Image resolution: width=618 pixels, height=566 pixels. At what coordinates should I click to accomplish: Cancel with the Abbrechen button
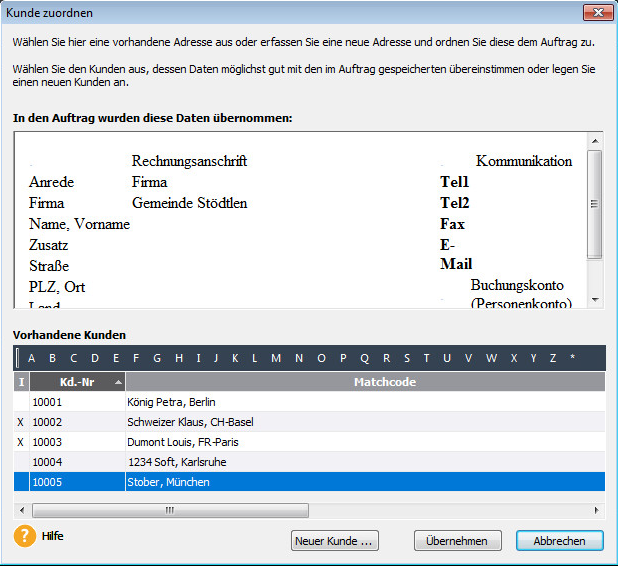(559, 541)
